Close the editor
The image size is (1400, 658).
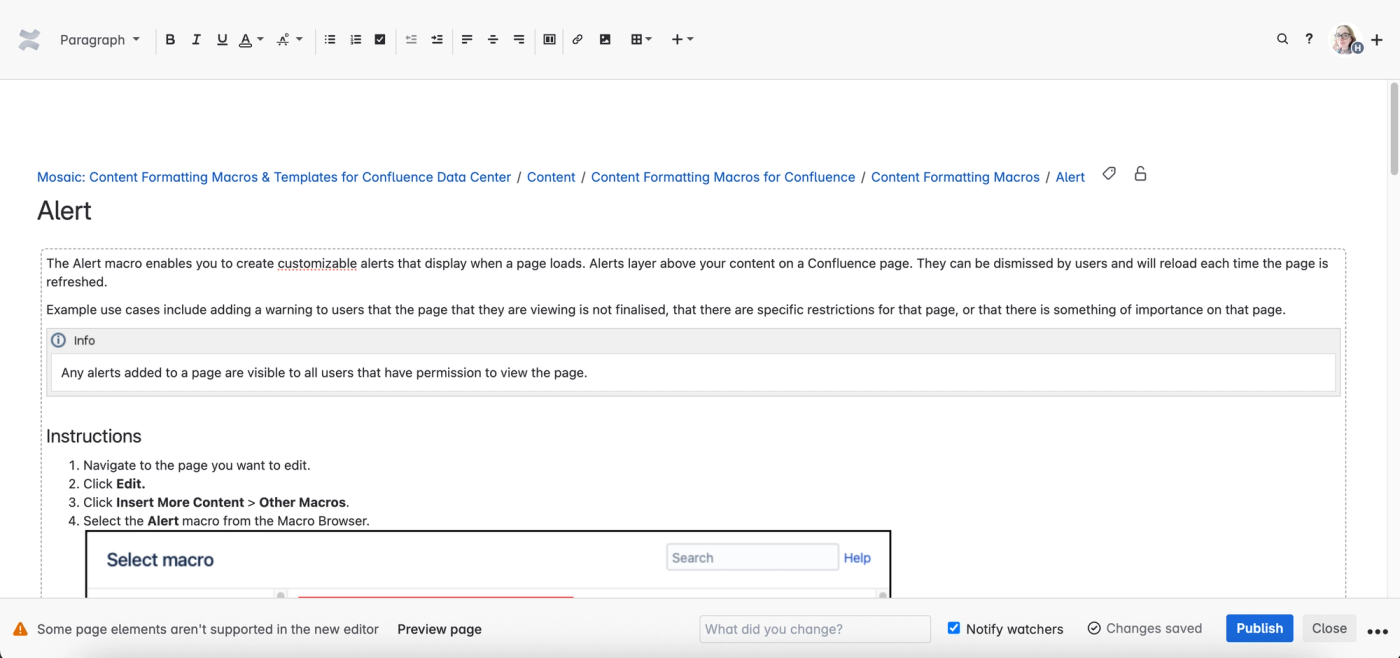[x=1329, y=628]
